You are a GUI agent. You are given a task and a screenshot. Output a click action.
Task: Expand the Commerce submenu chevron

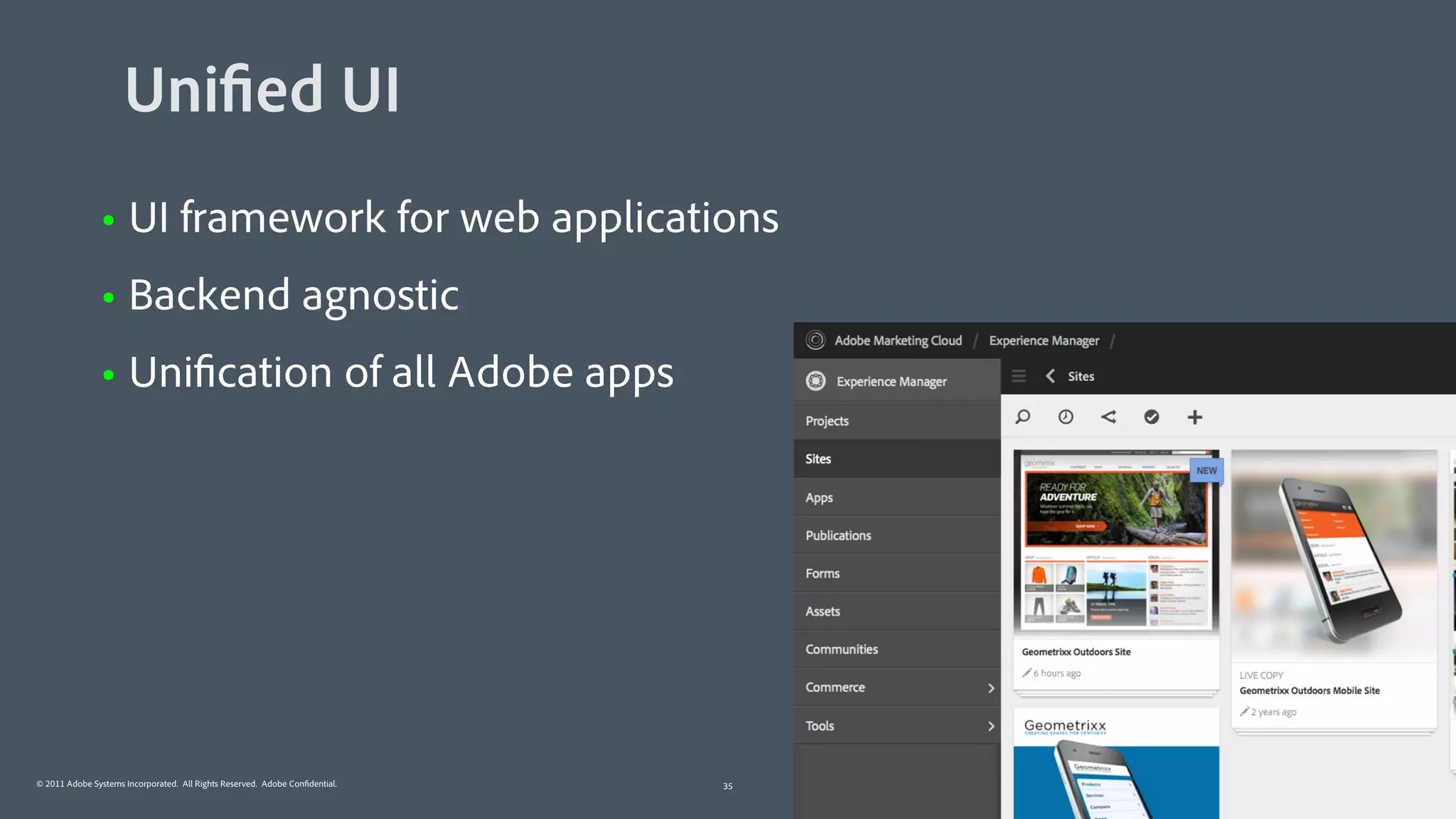991,688
